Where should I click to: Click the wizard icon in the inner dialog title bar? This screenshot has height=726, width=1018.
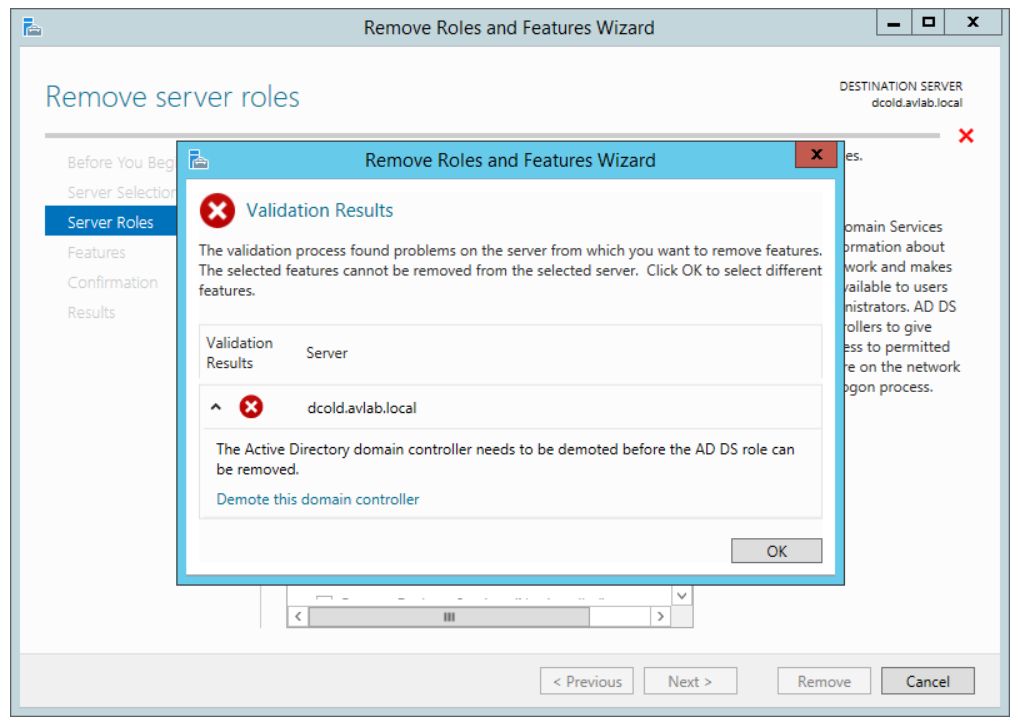coord(199,159)
